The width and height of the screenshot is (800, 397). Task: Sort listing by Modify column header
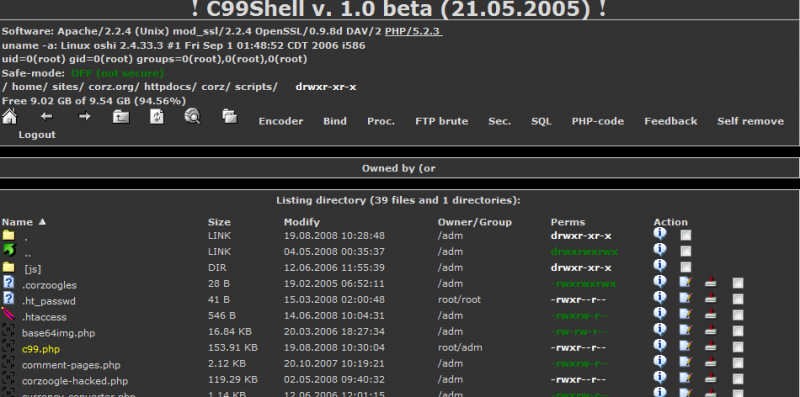pos(302,222)
